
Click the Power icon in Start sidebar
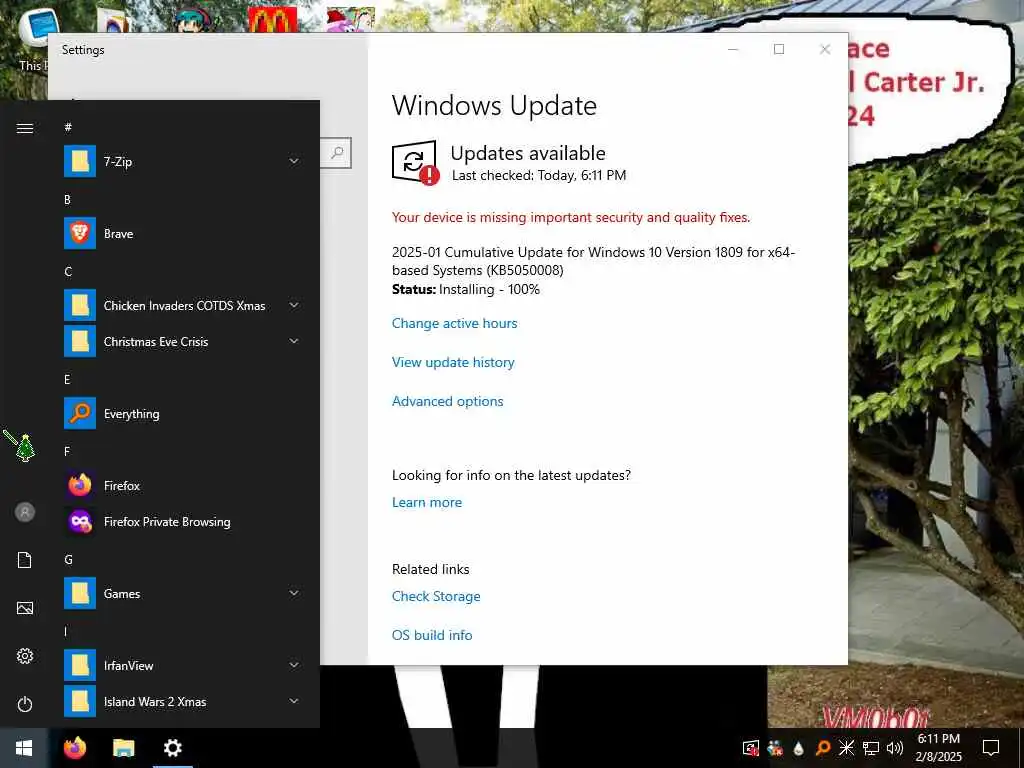(25, 704)
